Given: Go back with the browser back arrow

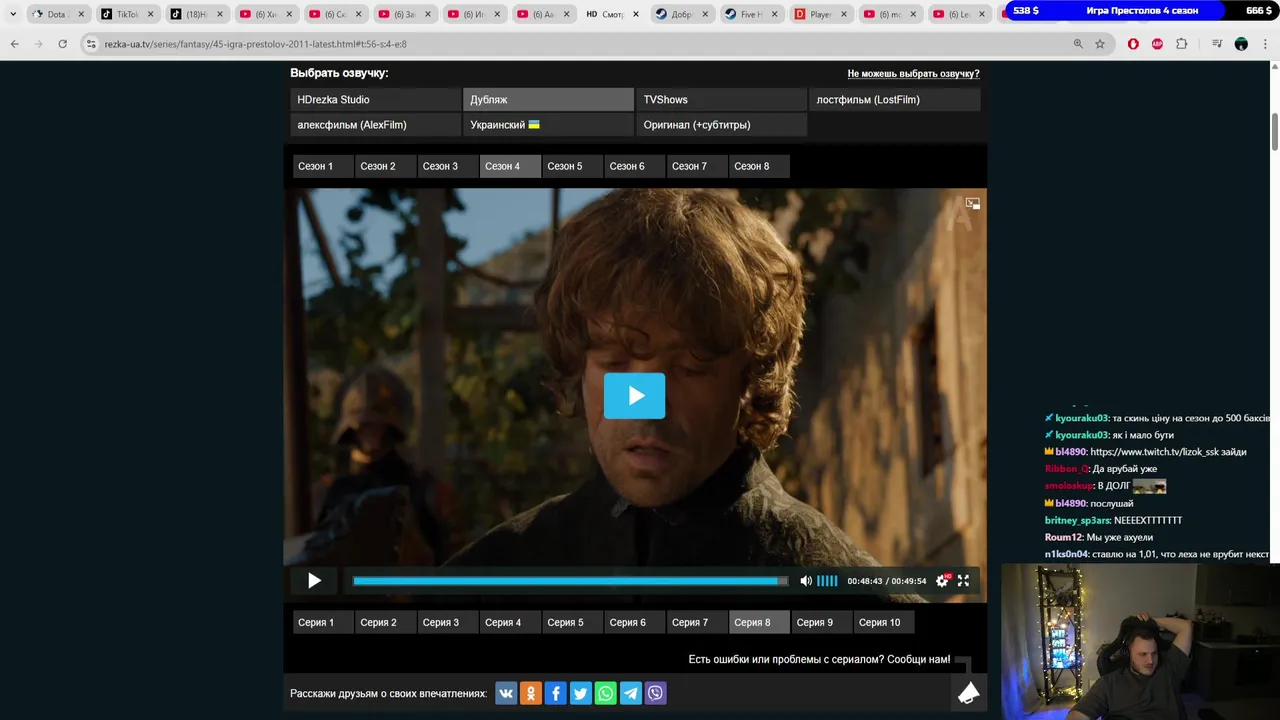Looking at the screenshot, I should point(14,44).
